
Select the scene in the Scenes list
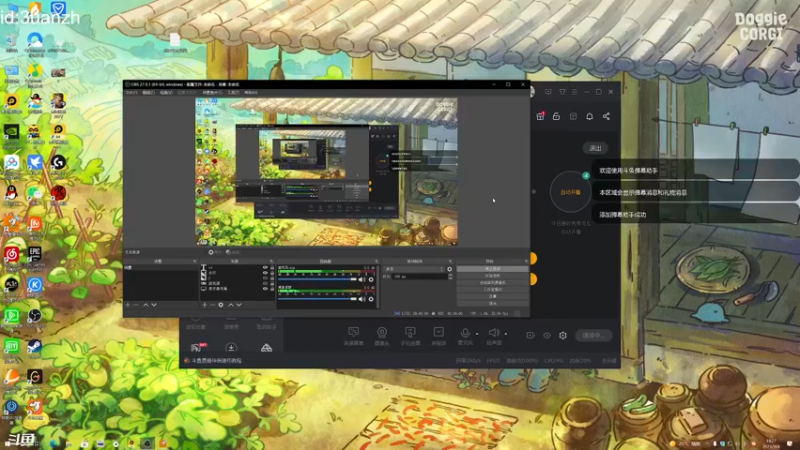tap(161, 267)
